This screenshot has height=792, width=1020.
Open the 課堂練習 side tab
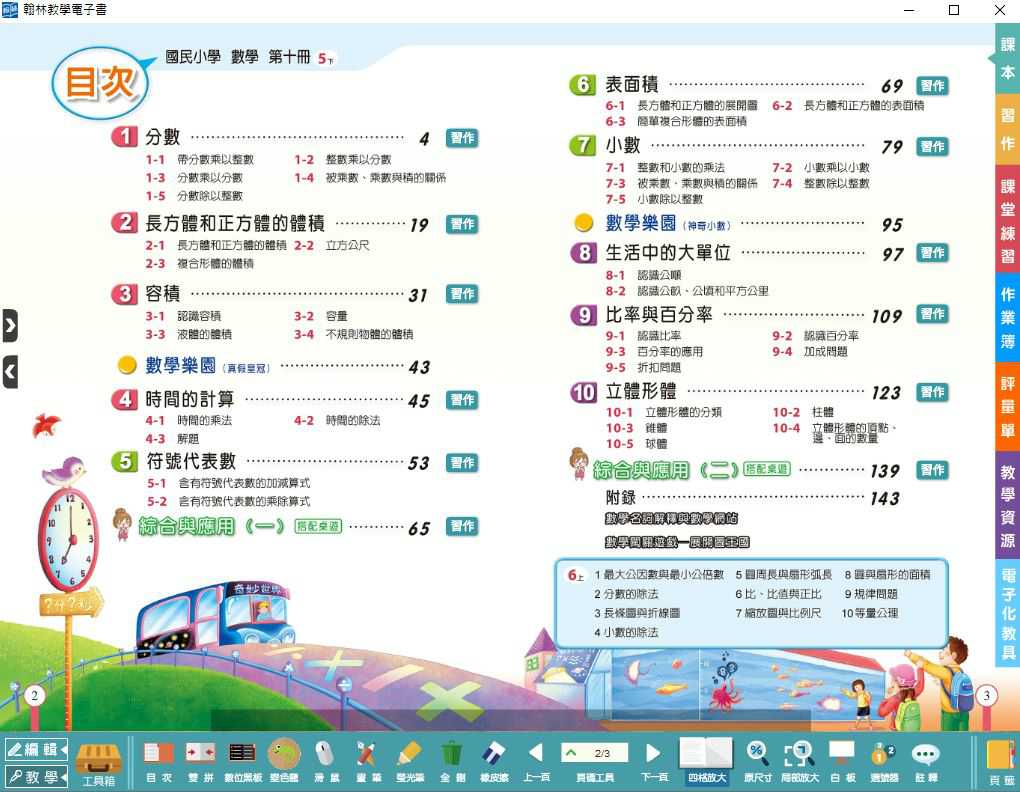coord(1007,221)
